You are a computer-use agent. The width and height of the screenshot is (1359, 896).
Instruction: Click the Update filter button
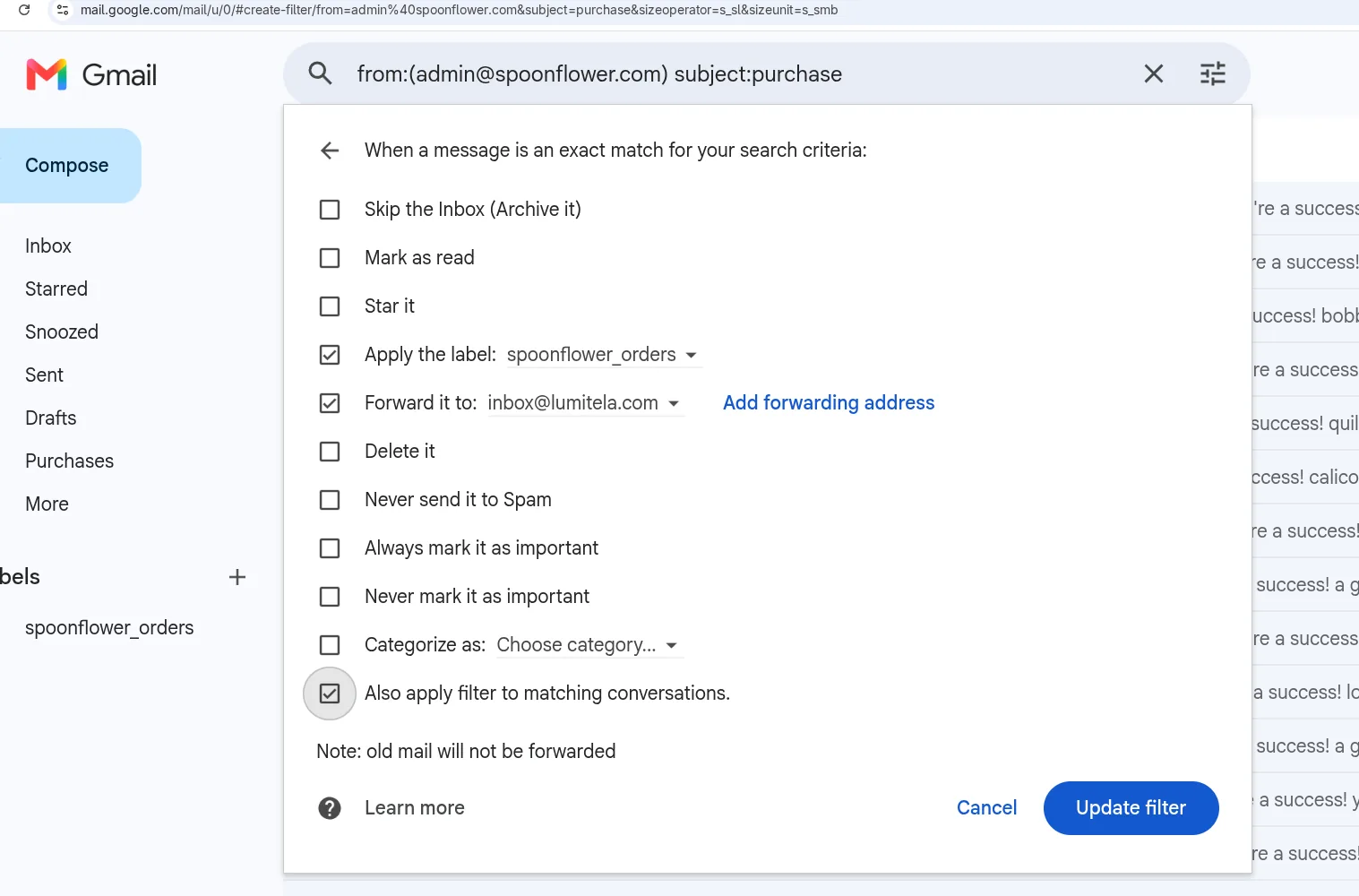coord(1131,808)
